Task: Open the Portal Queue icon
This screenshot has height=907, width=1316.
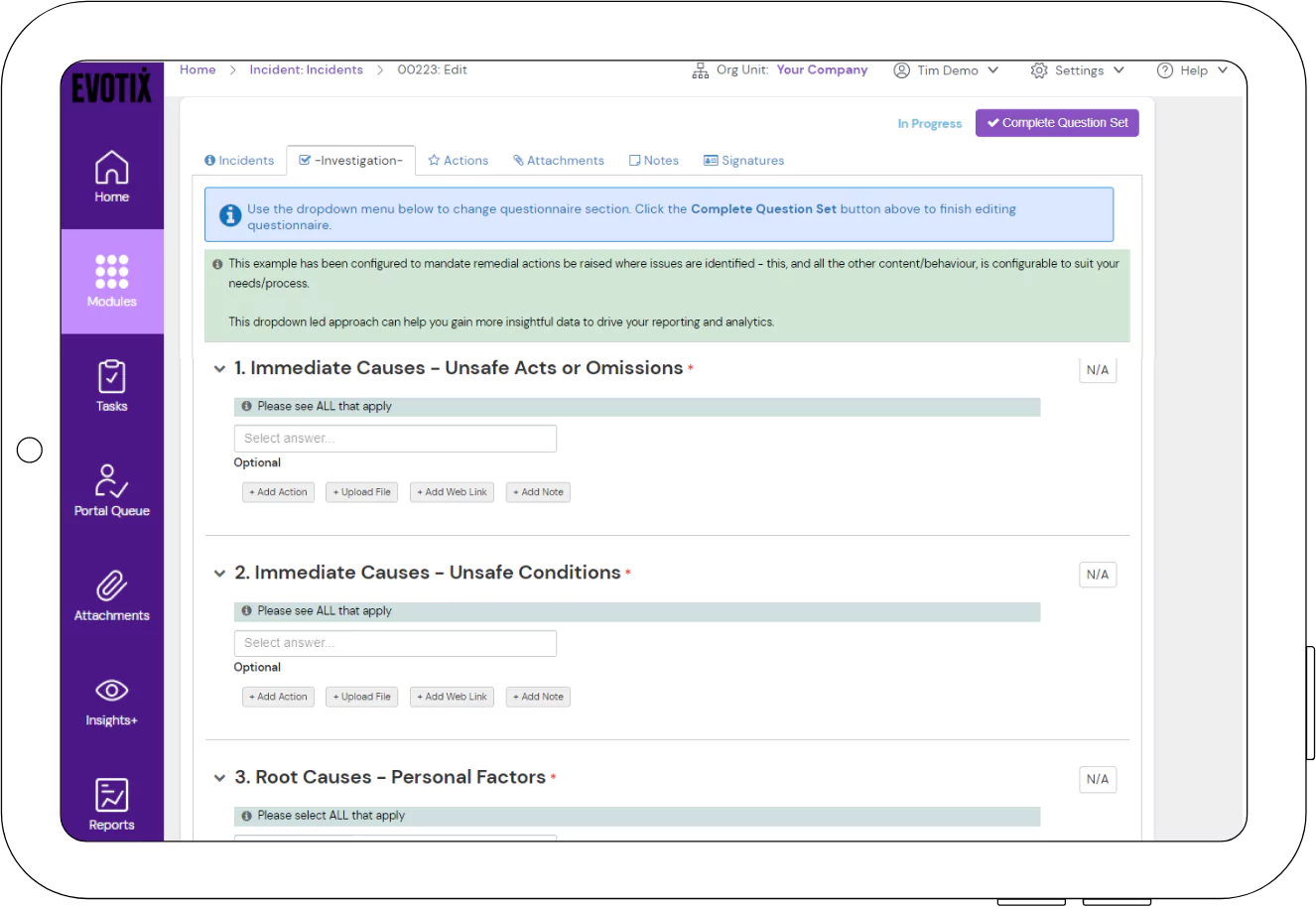Action: click(112, 480)
